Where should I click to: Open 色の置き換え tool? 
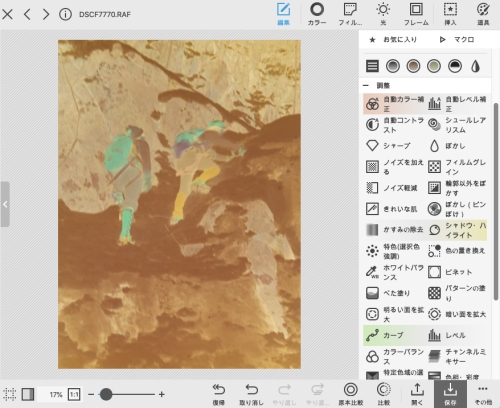pyautogui.click(x=457, y=251)
